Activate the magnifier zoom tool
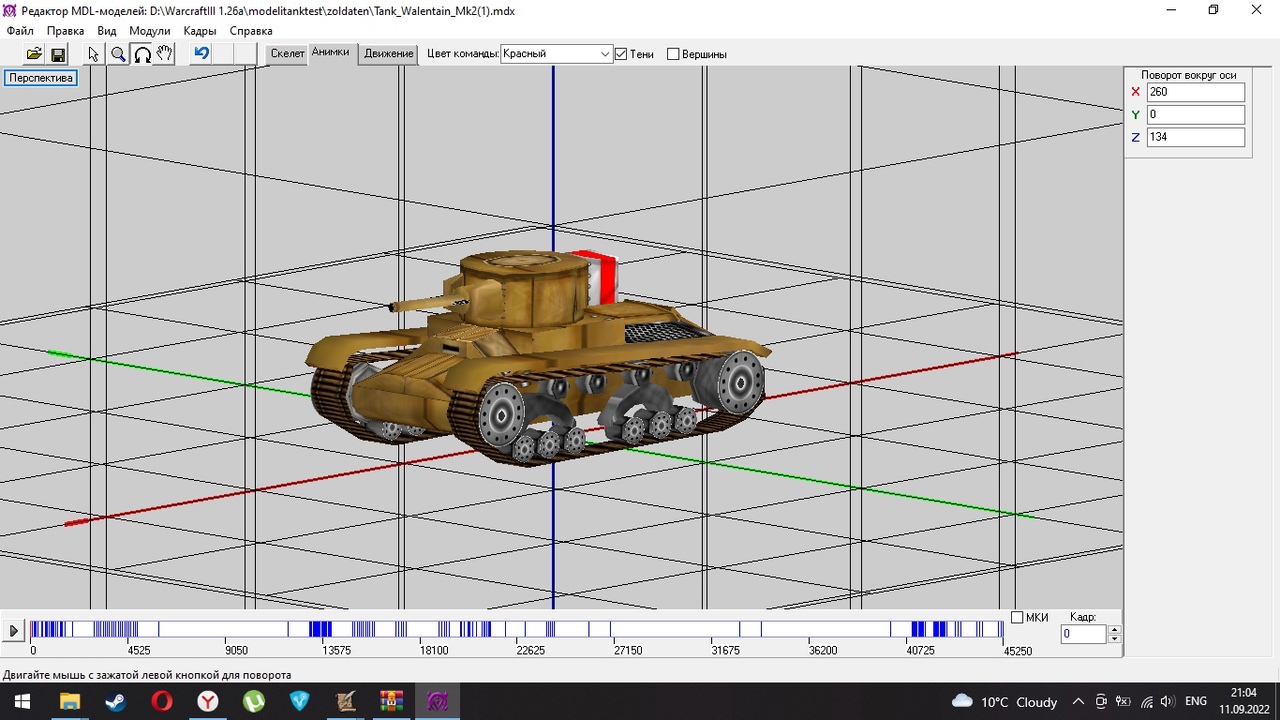The width and height of the screenshot is (1280, 720). [118, 54]
